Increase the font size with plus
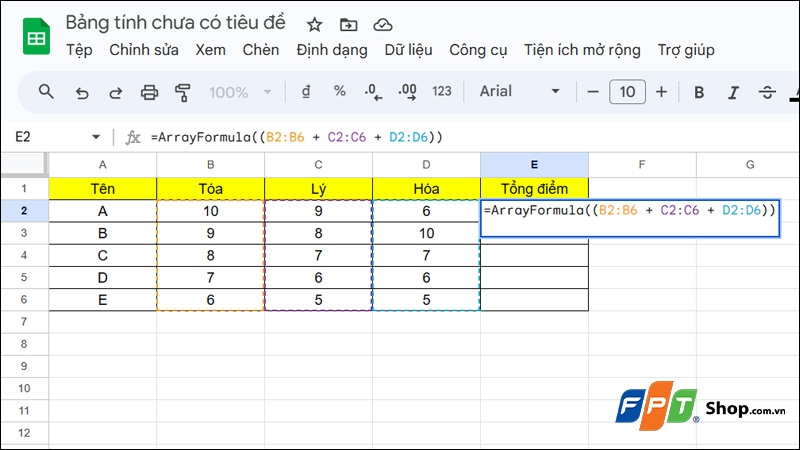The image size is (800, 450). (x=661, y=92)
